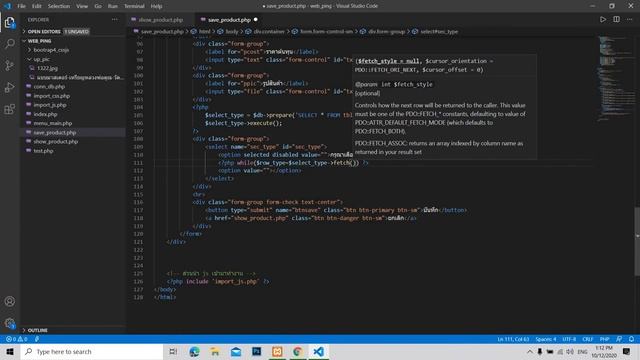
Task: Open File Explorer from taskbar
Action: point(215,351)
